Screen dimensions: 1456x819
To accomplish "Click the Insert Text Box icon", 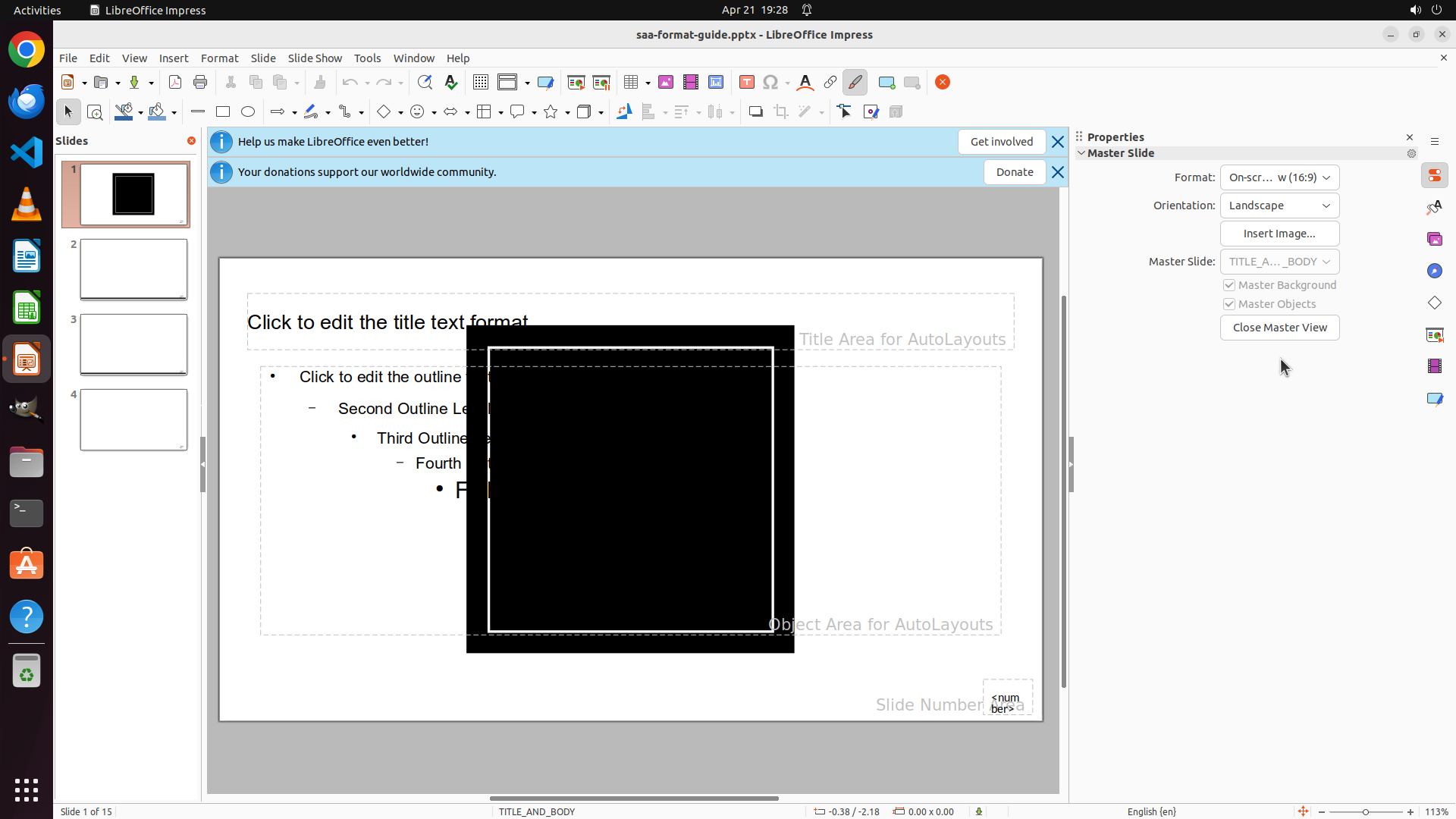I will tap(746, 82).
